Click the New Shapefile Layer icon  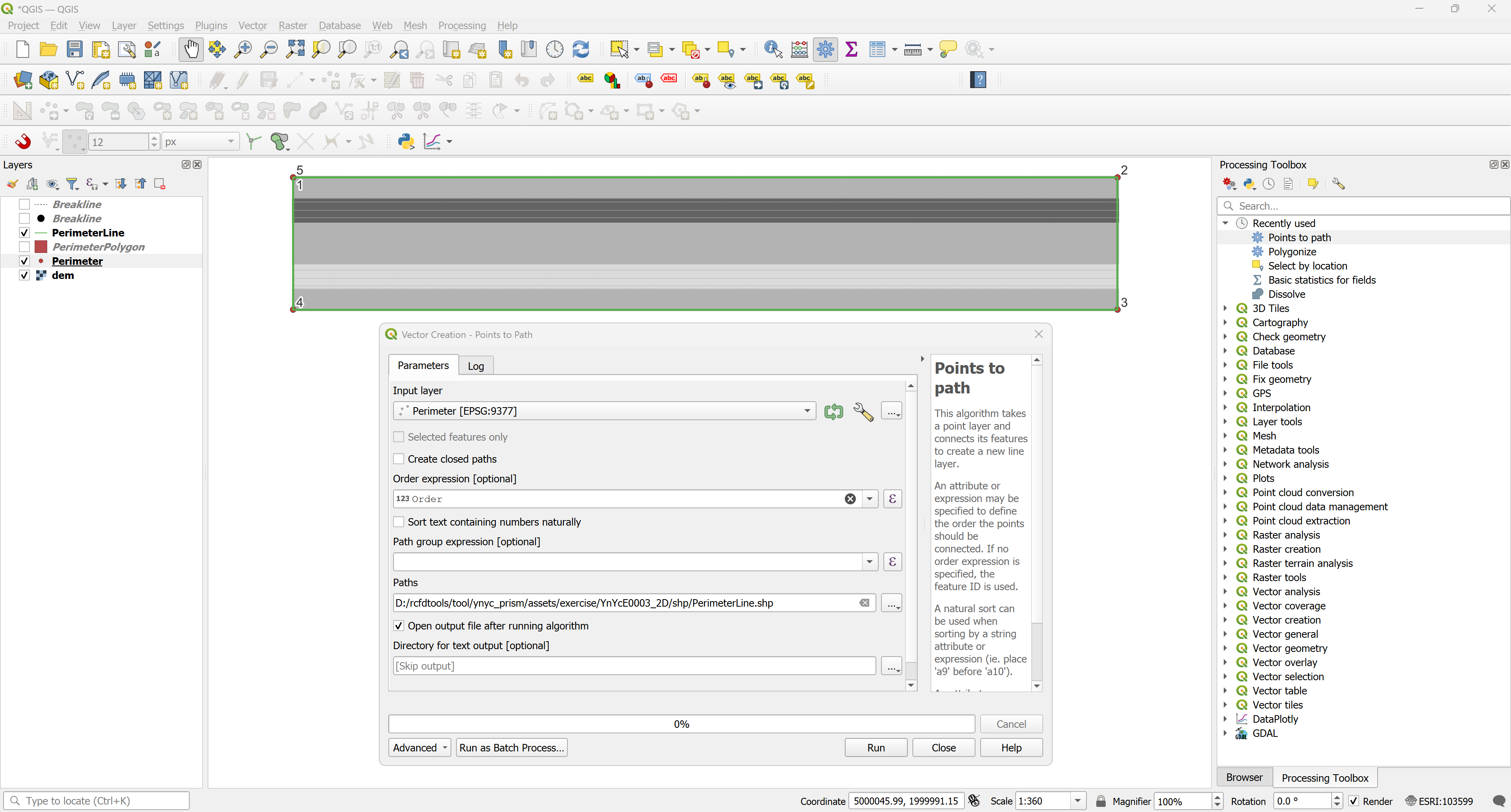coord(75,80)
